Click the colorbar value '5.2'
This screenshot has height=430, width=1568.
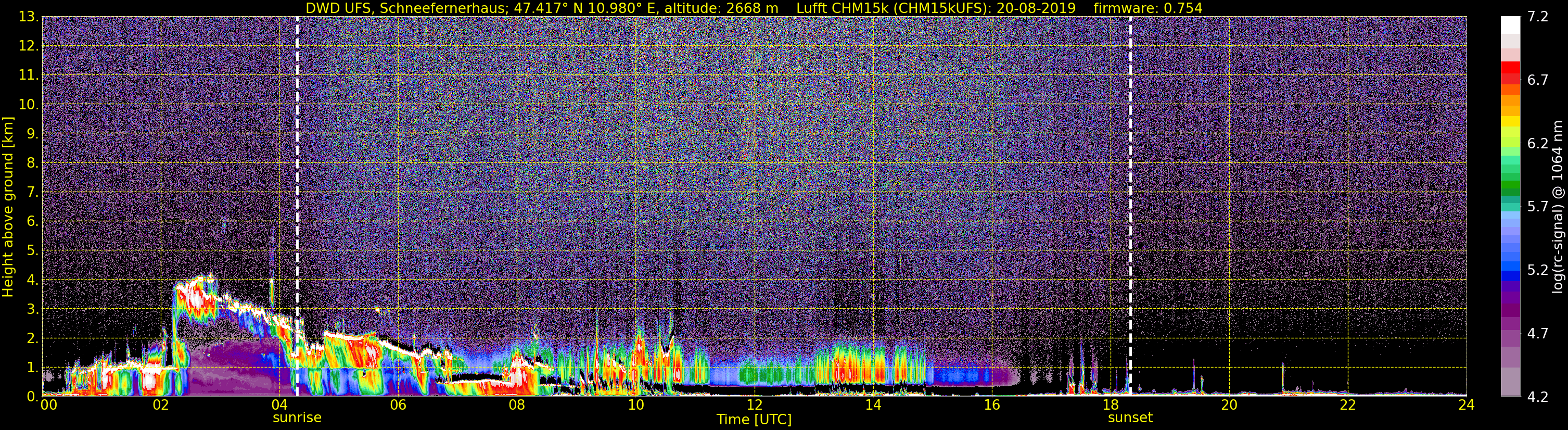tap(1538, 270)
